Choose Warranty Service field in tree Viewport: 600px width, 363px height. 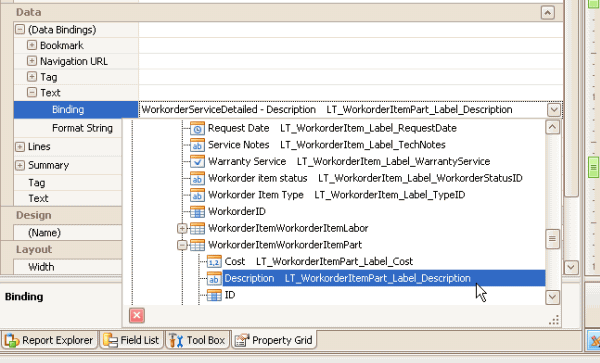(x=349, y=161)
